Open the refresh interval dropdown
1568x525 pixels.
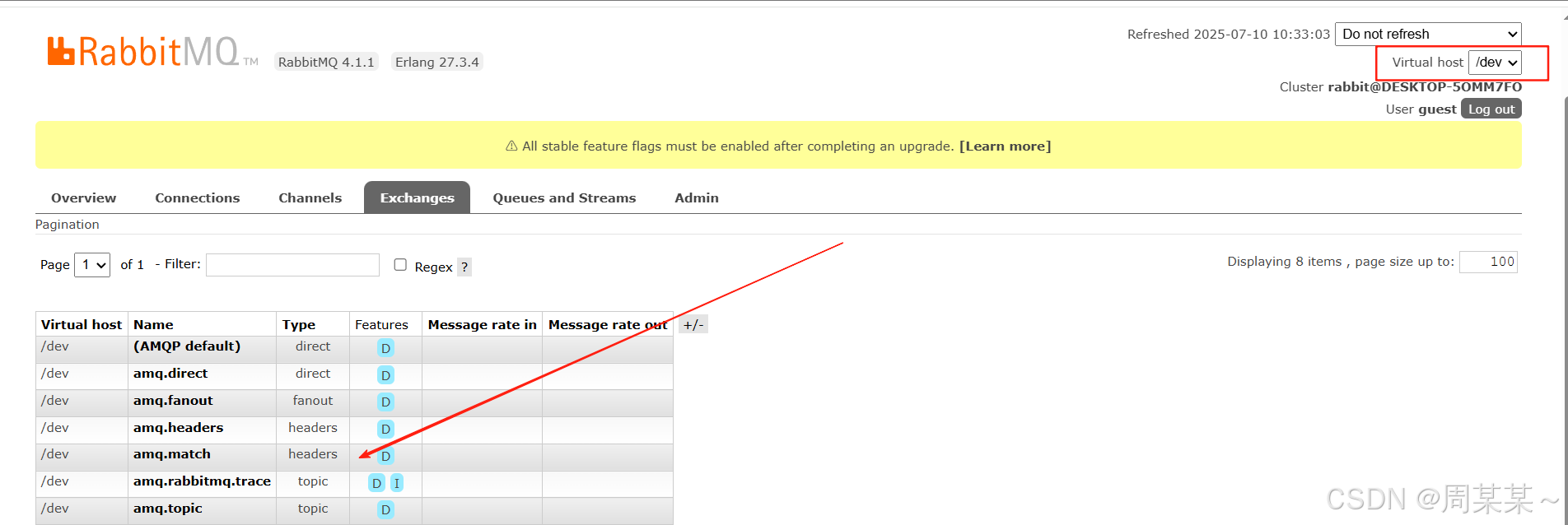pos(1428,34)
